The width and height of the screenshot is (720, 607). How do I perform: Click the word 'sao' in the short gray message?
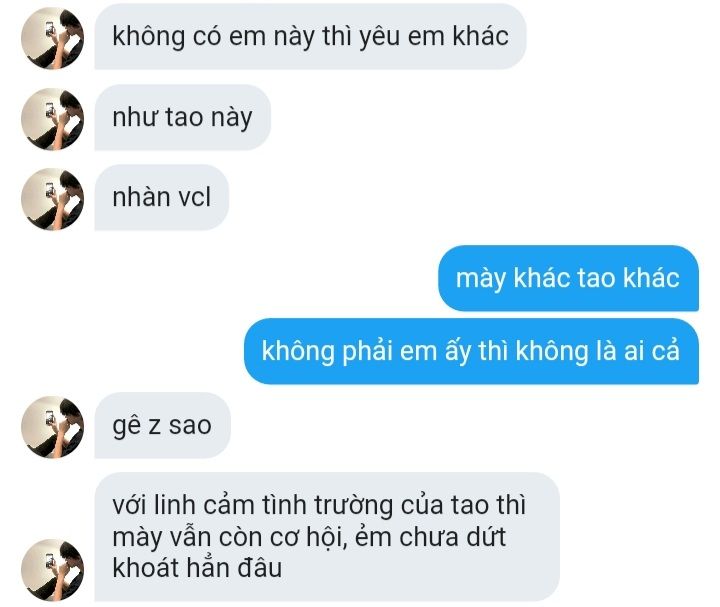[x=190, y=426]
